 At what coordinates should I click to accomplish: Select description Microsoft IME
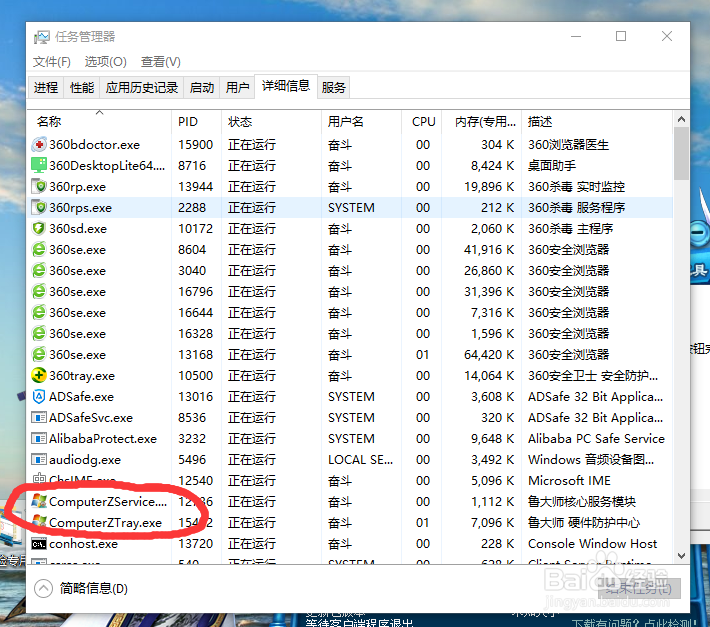pos(569,480)
